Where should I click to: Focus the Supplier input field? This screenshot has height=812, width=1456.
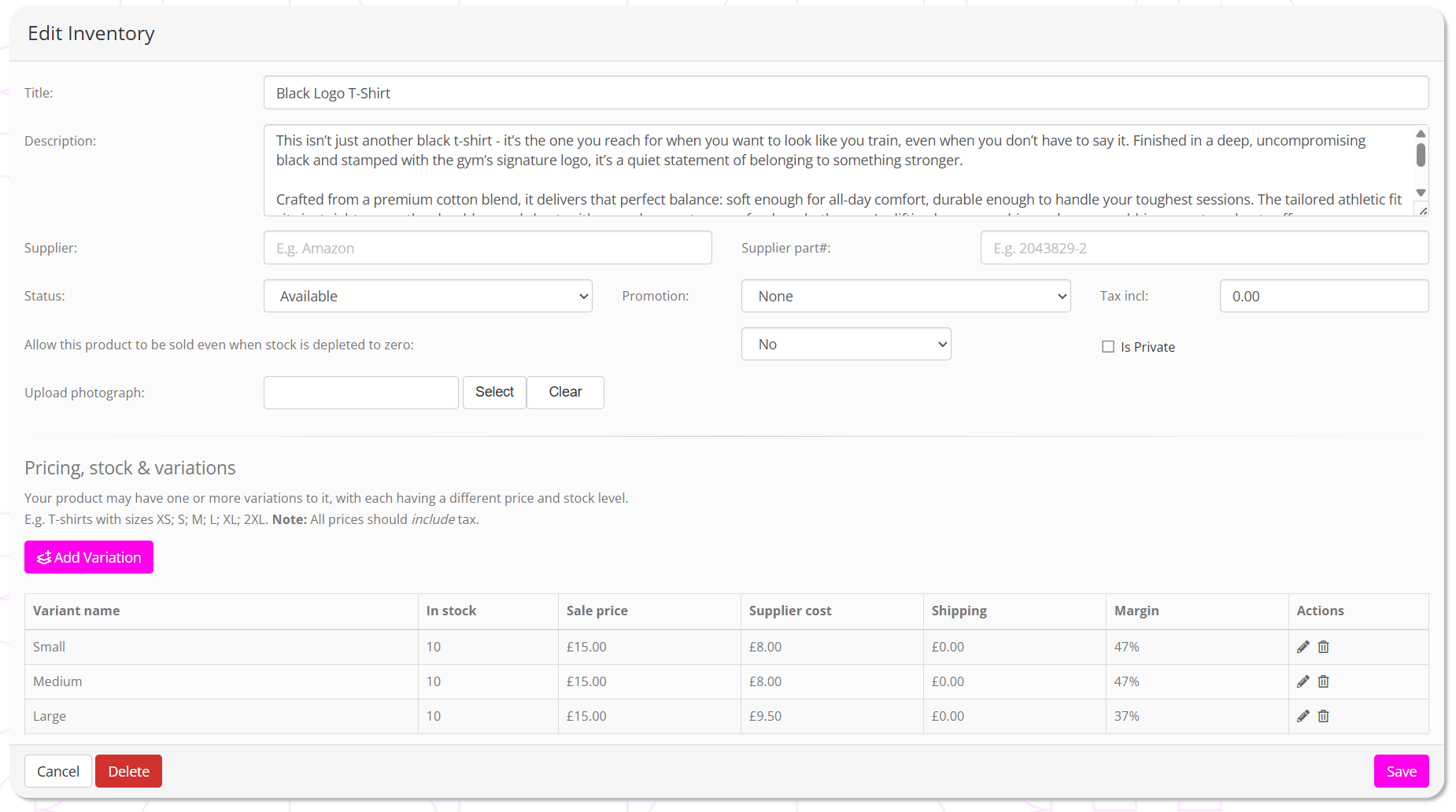click(x=487, y=248)
